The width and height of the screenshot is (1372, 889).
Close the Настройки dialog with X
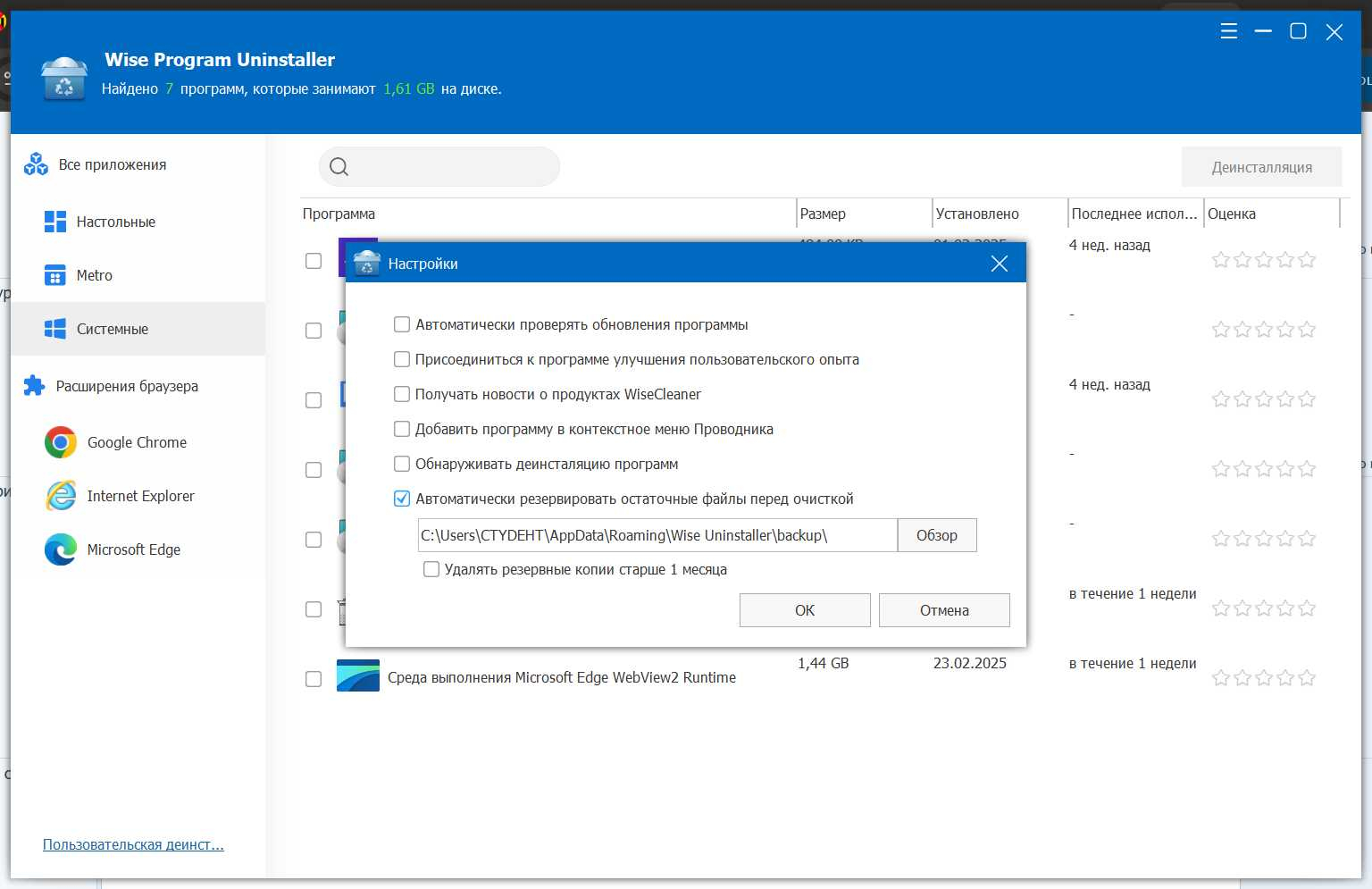(1000, 264)
